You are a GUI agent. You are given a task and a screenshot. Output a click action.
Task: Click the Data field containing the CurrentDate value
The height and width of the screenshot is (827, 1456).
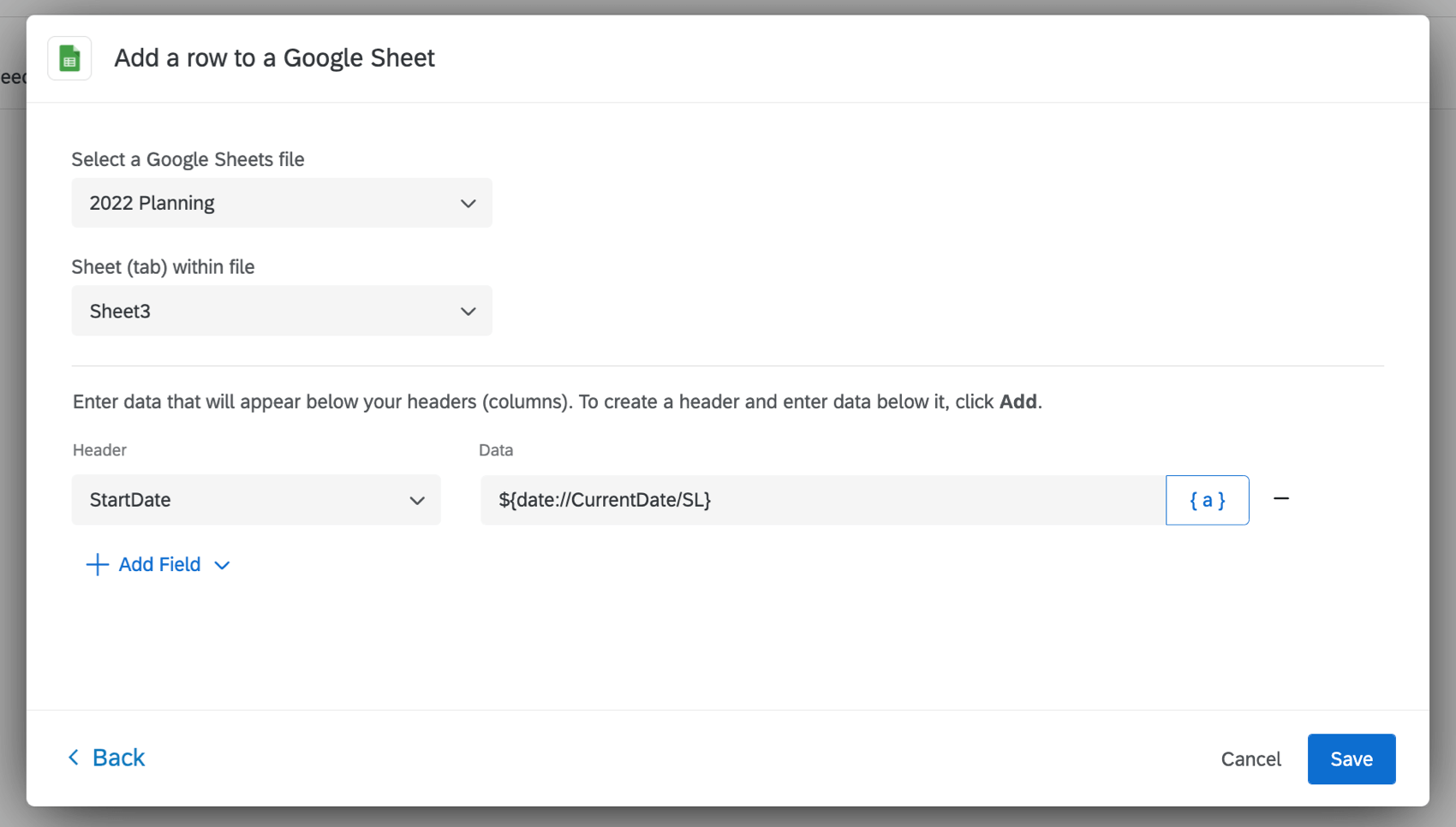pos(822,500)
